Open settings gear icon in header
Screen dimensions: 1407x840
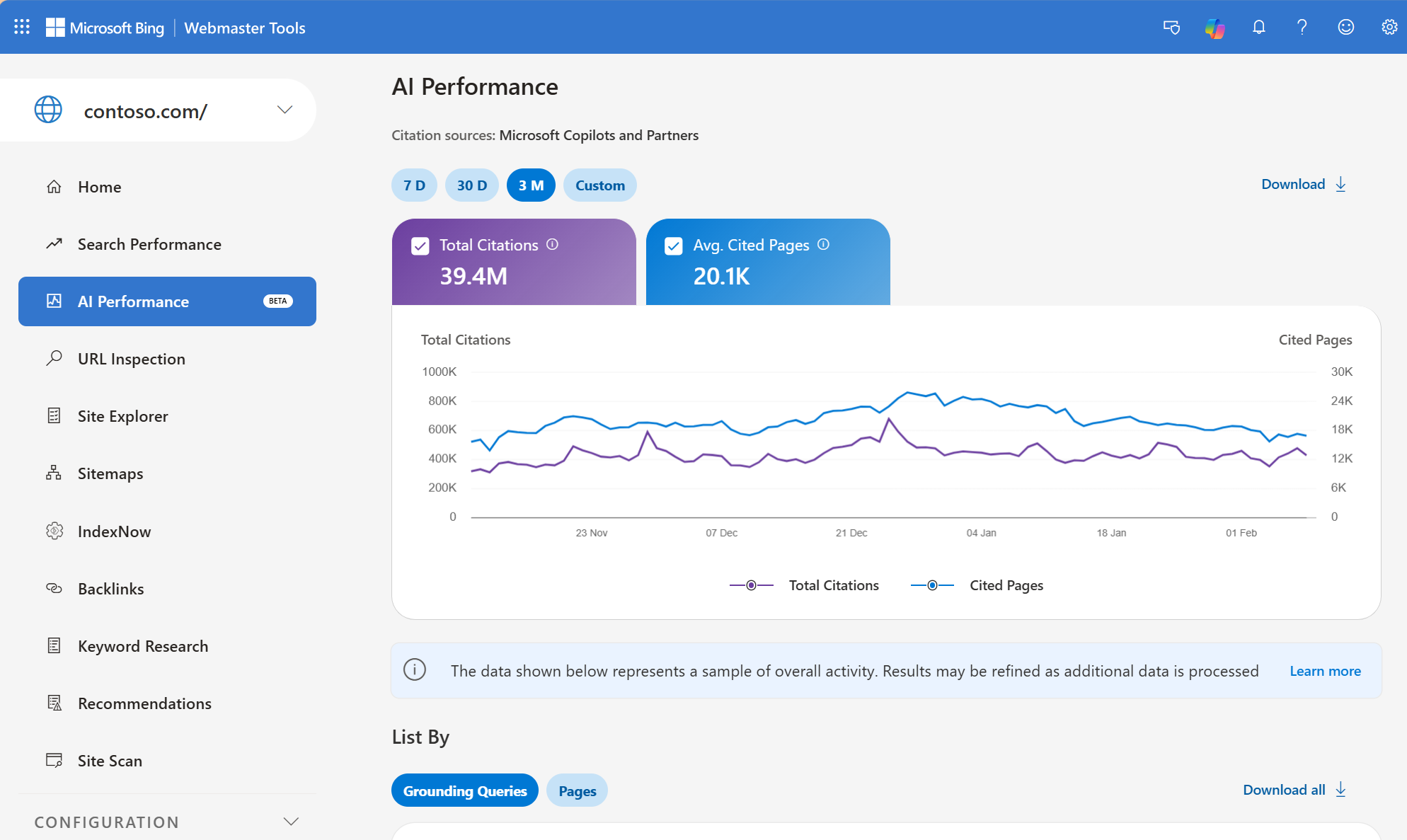[x=1389, y=27]
